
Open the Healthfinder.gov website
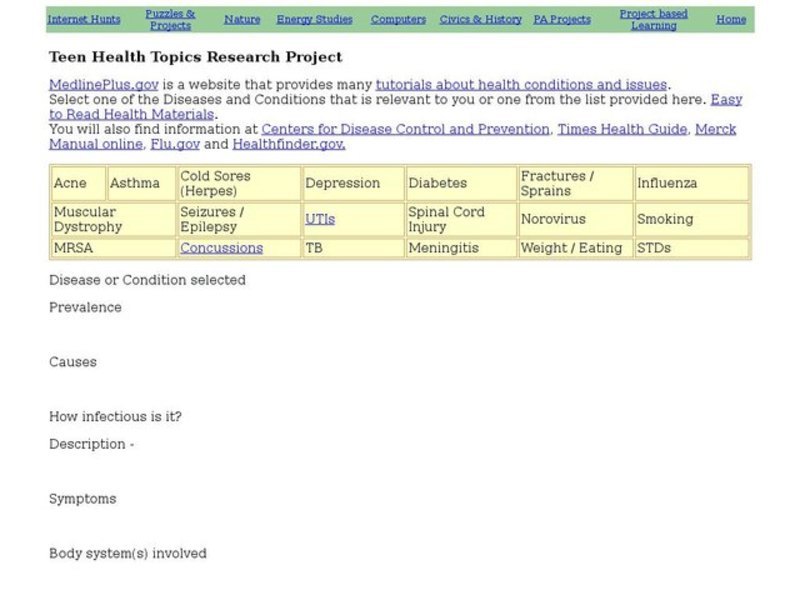[x=286, y=144]
